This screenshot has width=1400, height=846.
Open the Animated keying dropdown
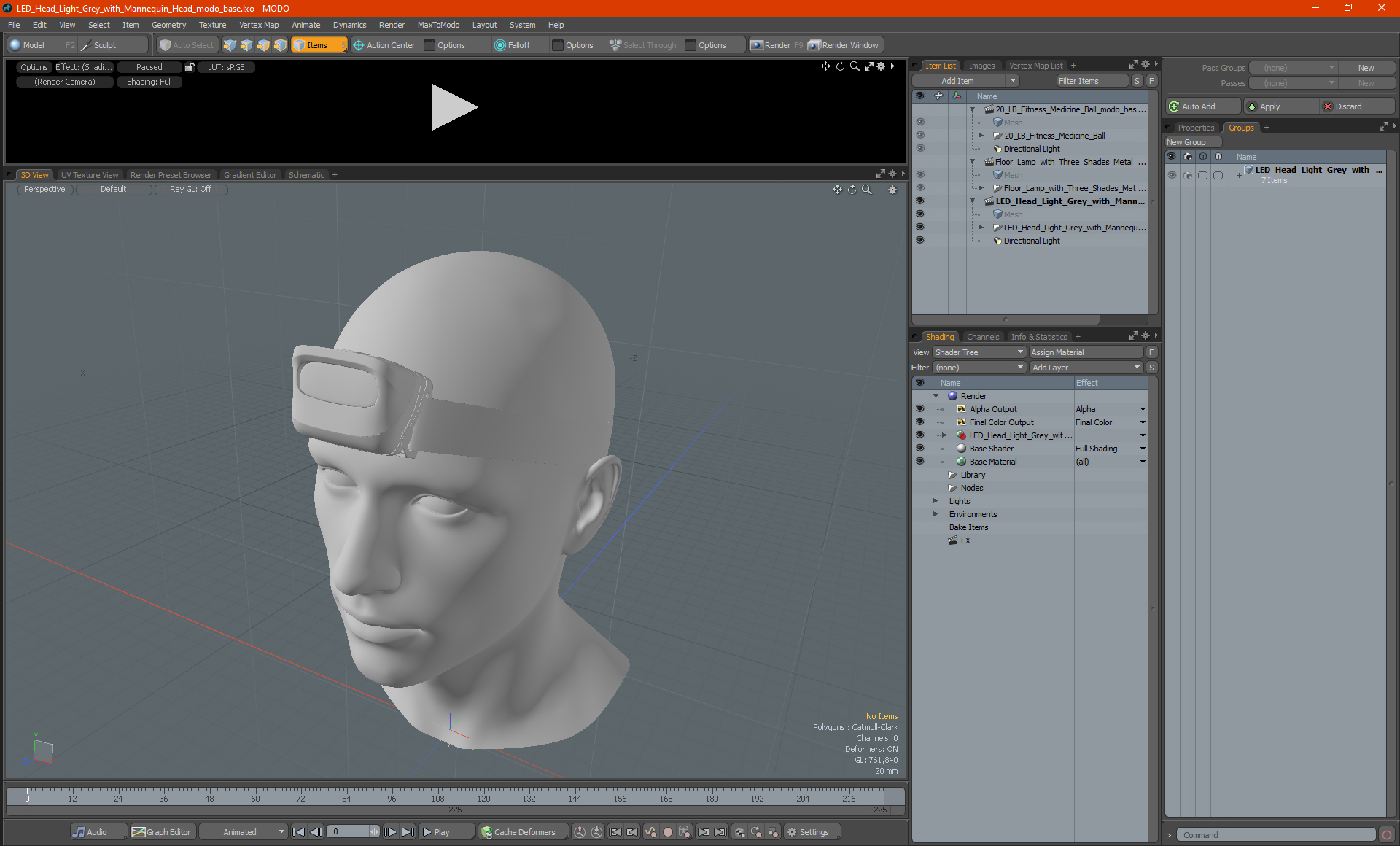tap(244, 832)
